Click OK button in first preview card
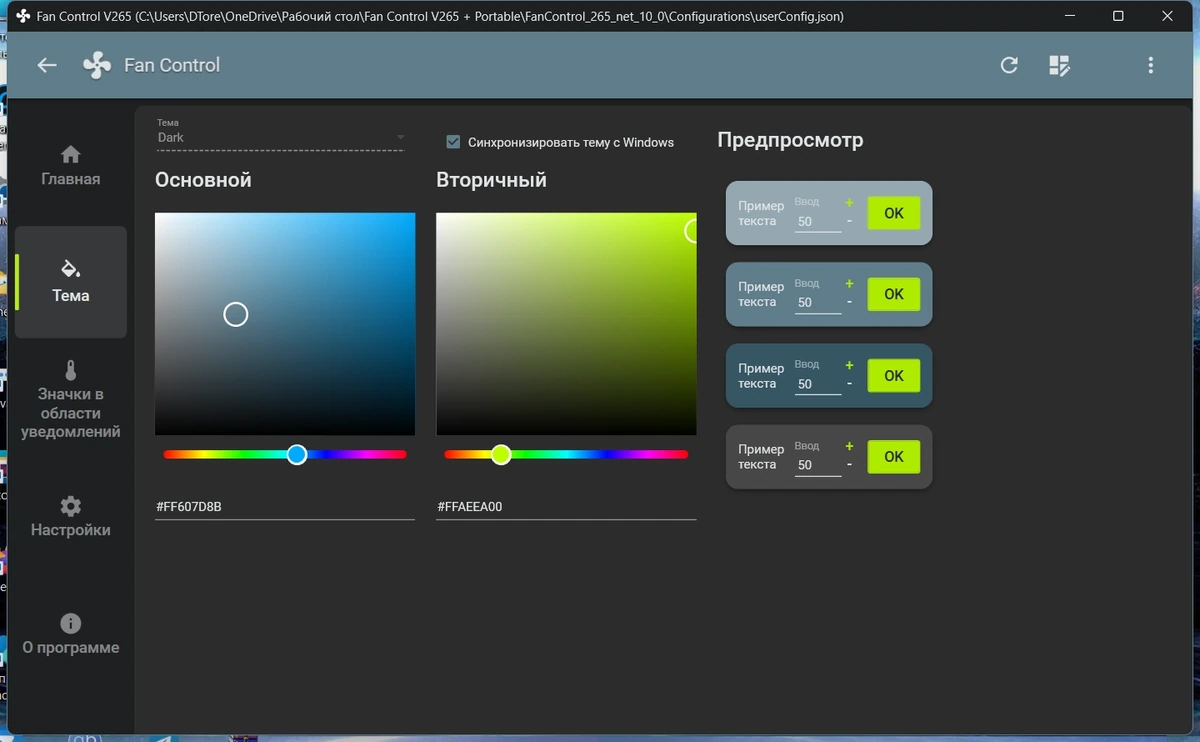Screen dimensions: 1200x742 pyautogui.click(x=893, y=213)
